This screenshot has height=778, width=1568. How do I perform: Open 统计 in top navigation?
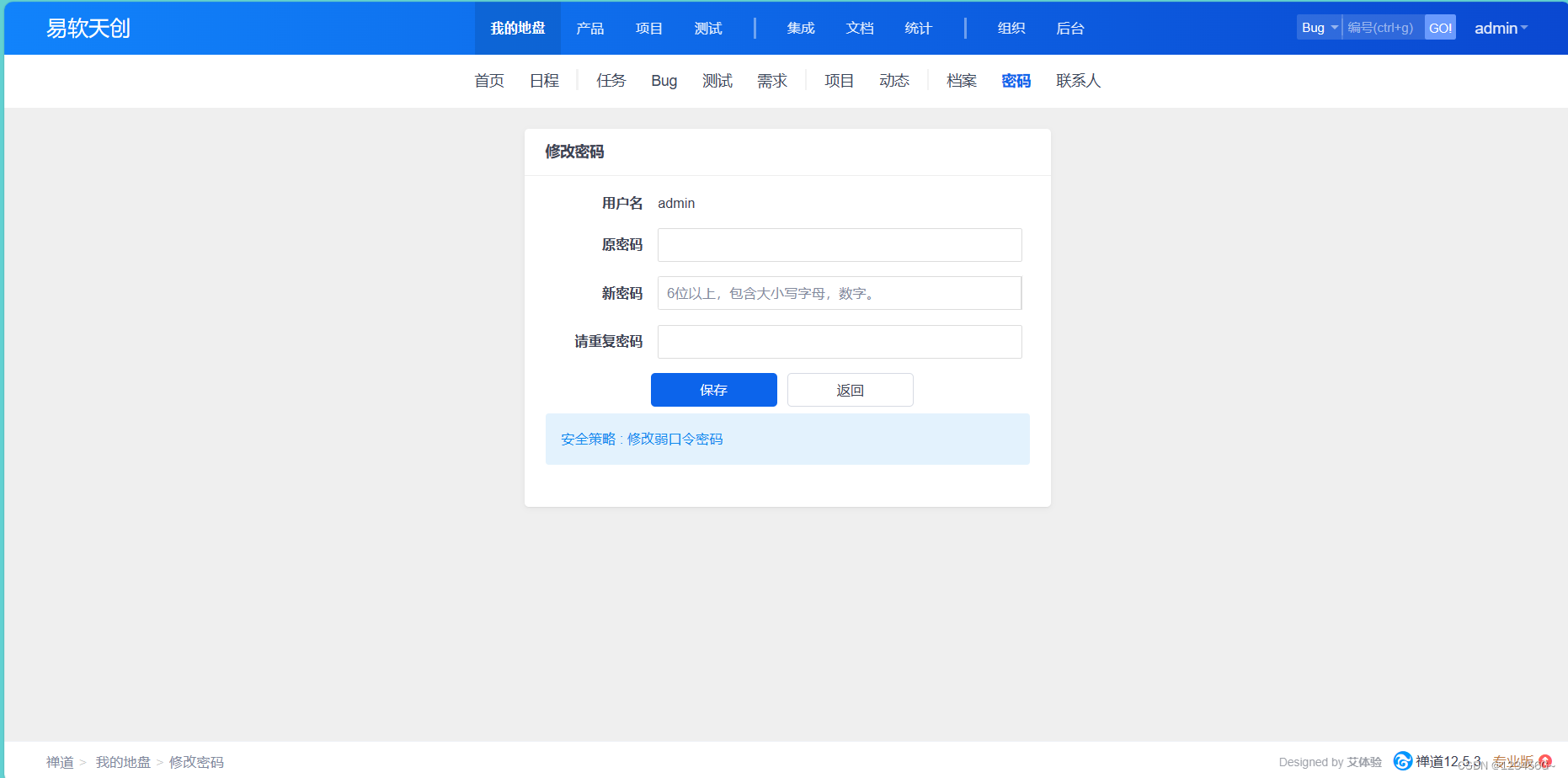pos(918,28)
